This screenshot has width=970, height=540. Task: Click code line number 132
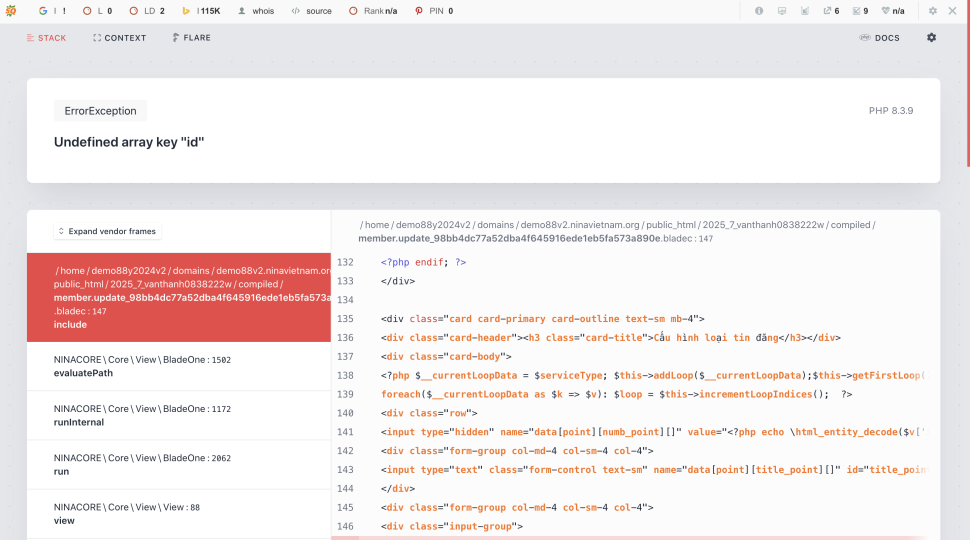345,262
